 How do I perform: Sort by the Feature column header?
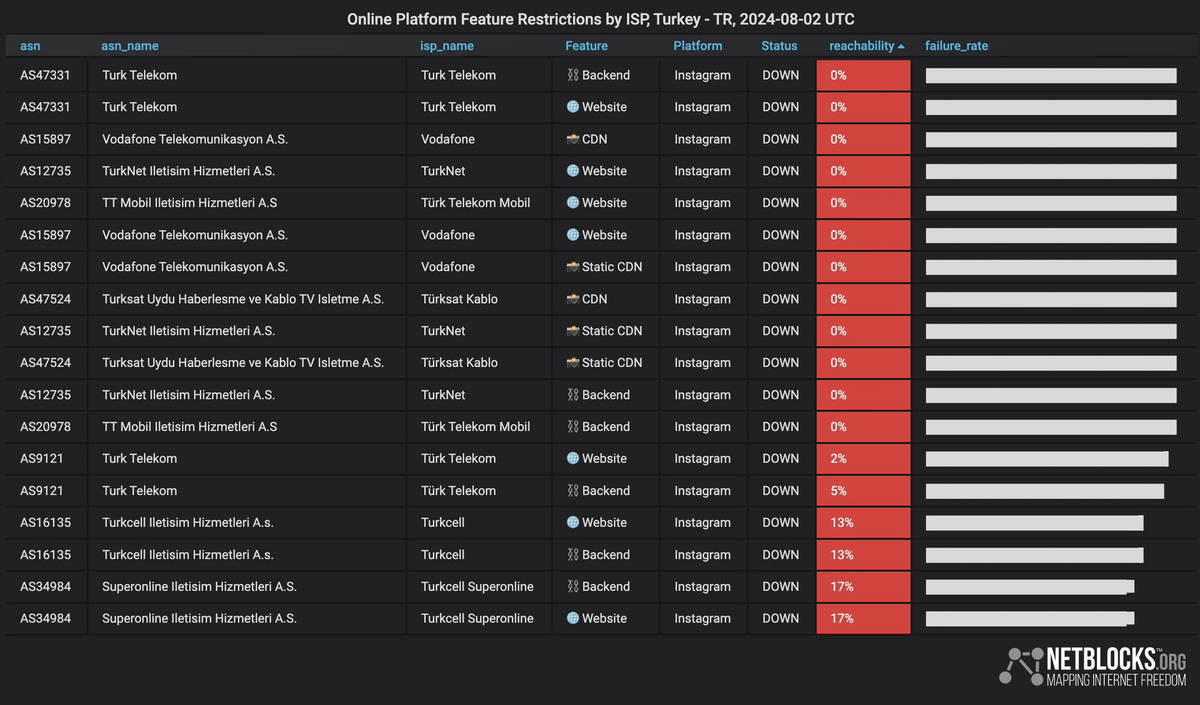(586, 46)
